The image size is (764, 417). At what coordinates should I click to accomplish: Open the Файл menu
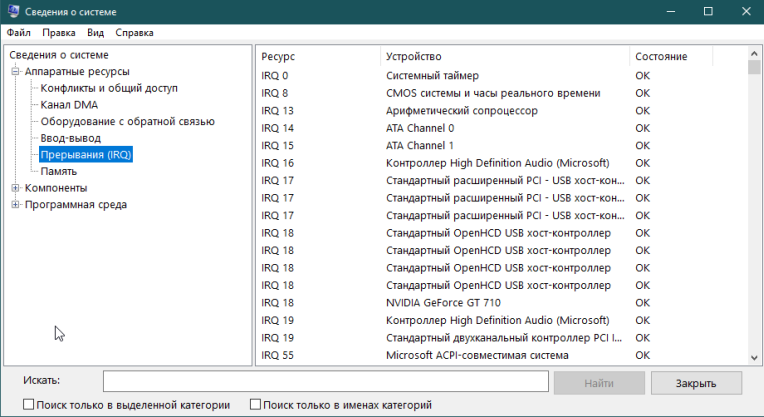tap(17, 32)
